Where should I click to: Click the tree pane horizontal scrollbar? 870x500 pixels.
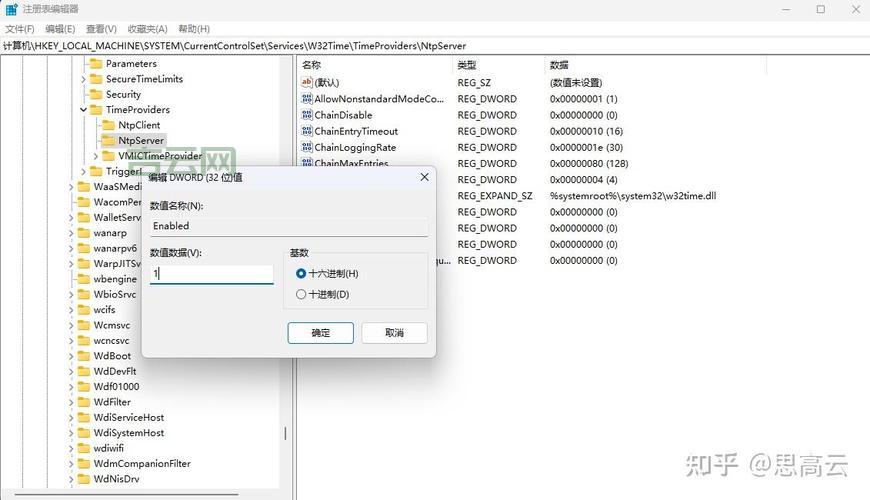(x=127, y=493)
